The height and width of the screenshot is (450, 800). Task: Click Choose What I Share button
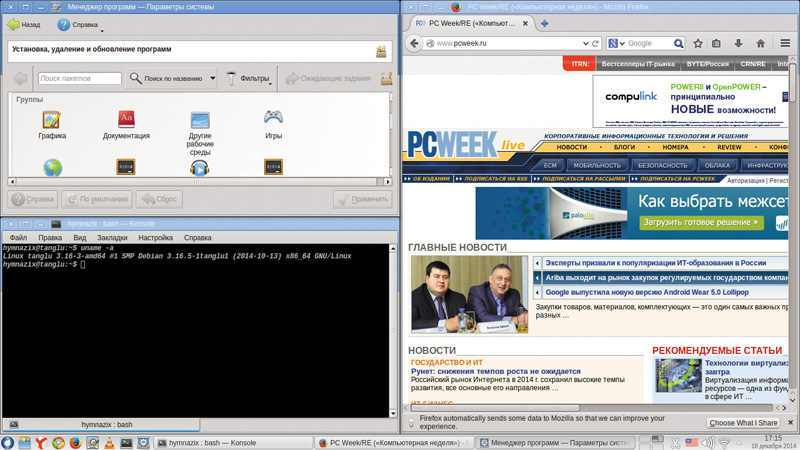click(x=743, y=423)
